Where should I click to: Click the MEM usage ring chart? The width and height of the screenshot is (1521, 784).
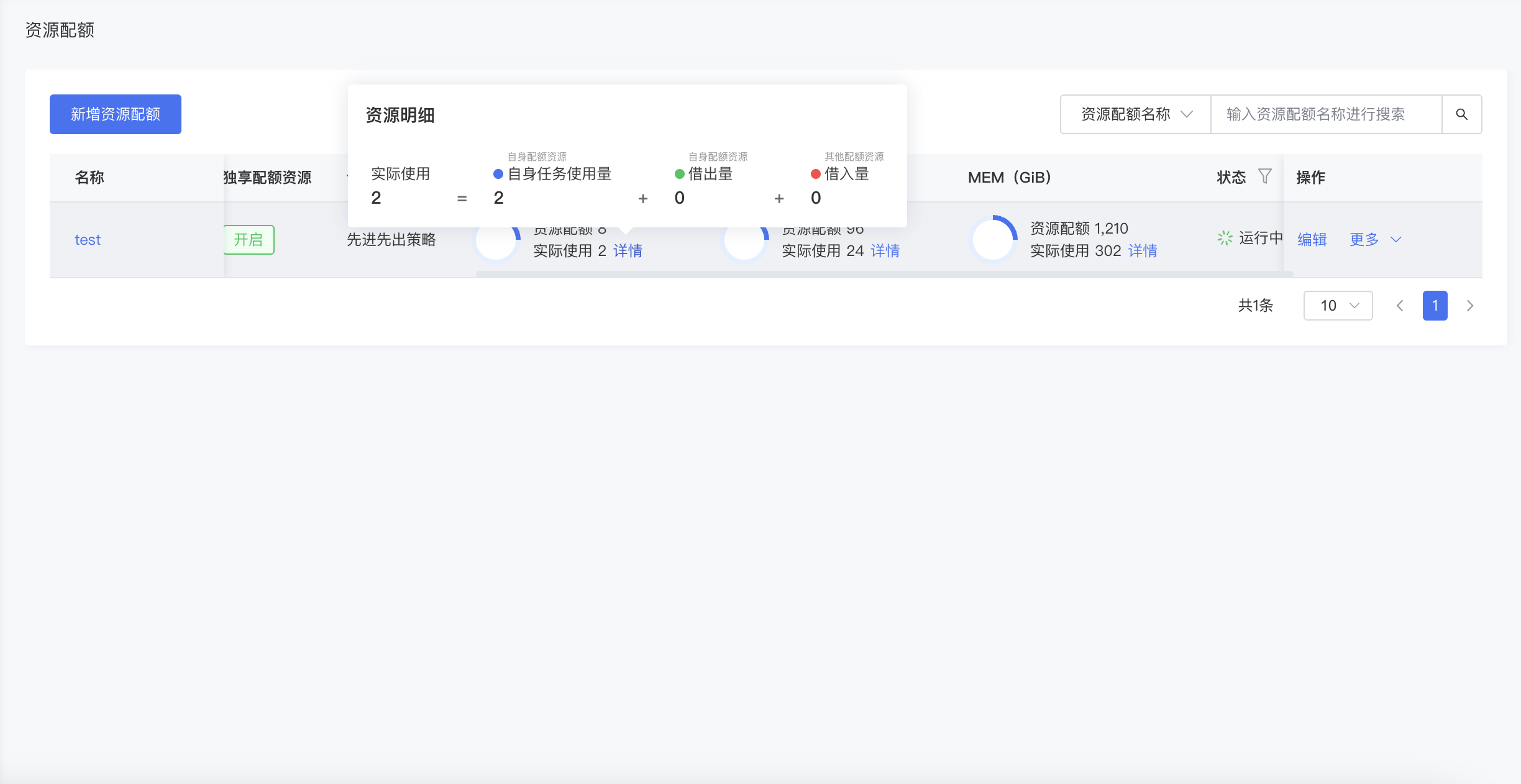pyautogui.click(x=993, y=239)
